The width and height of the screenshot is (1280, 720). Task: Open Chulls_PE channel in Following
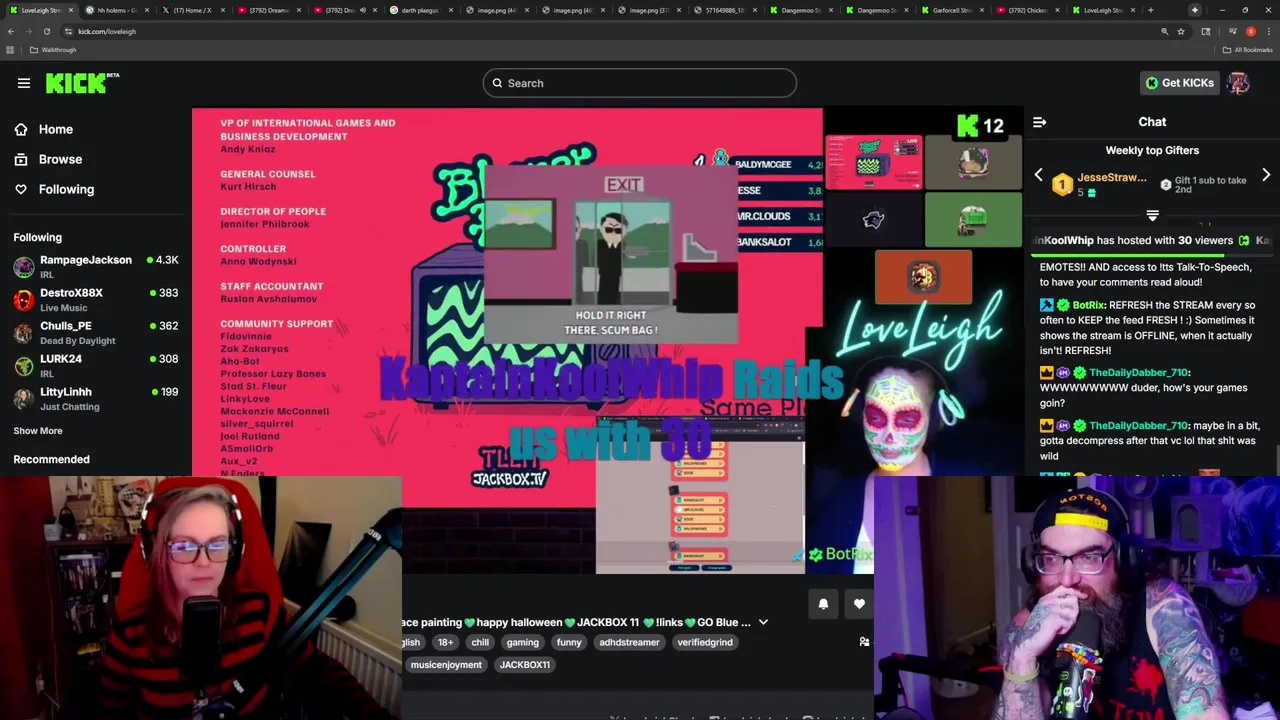[96, 332]
